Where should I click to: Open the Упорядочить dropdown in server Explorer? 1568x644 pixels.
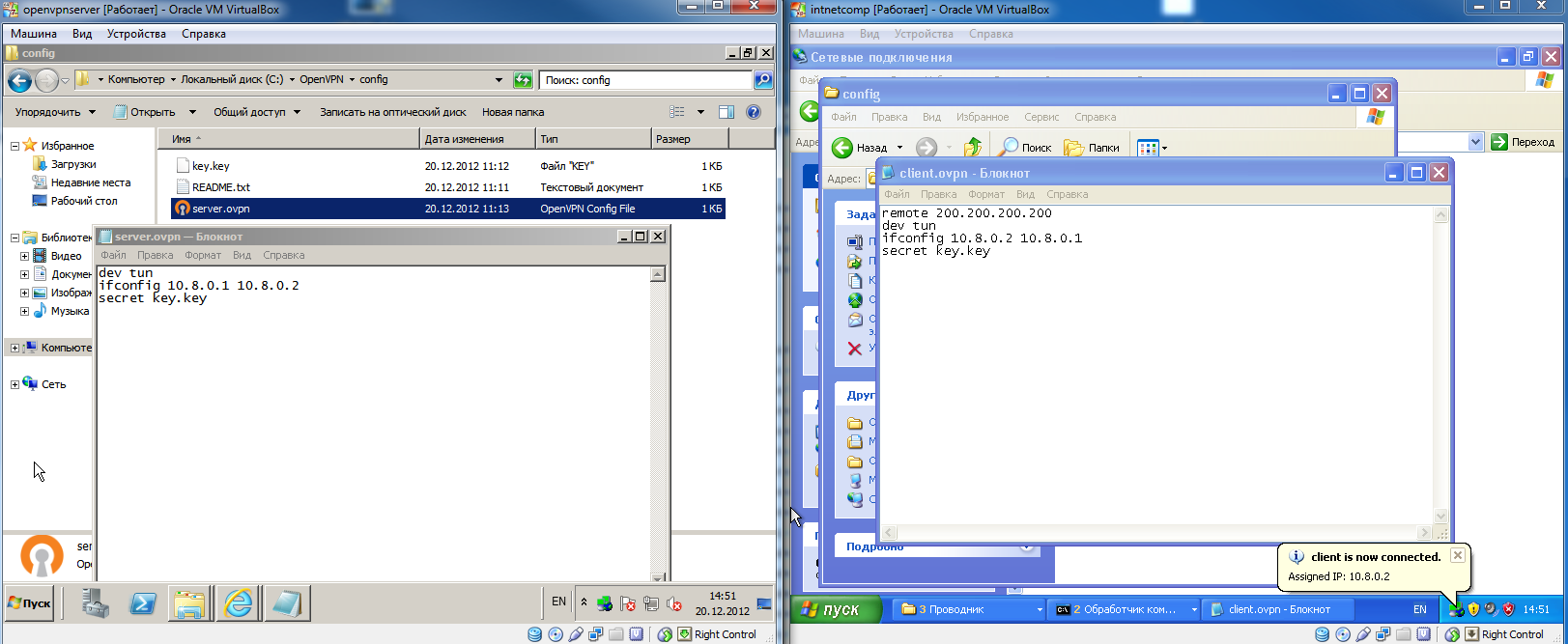click(55, 112)
